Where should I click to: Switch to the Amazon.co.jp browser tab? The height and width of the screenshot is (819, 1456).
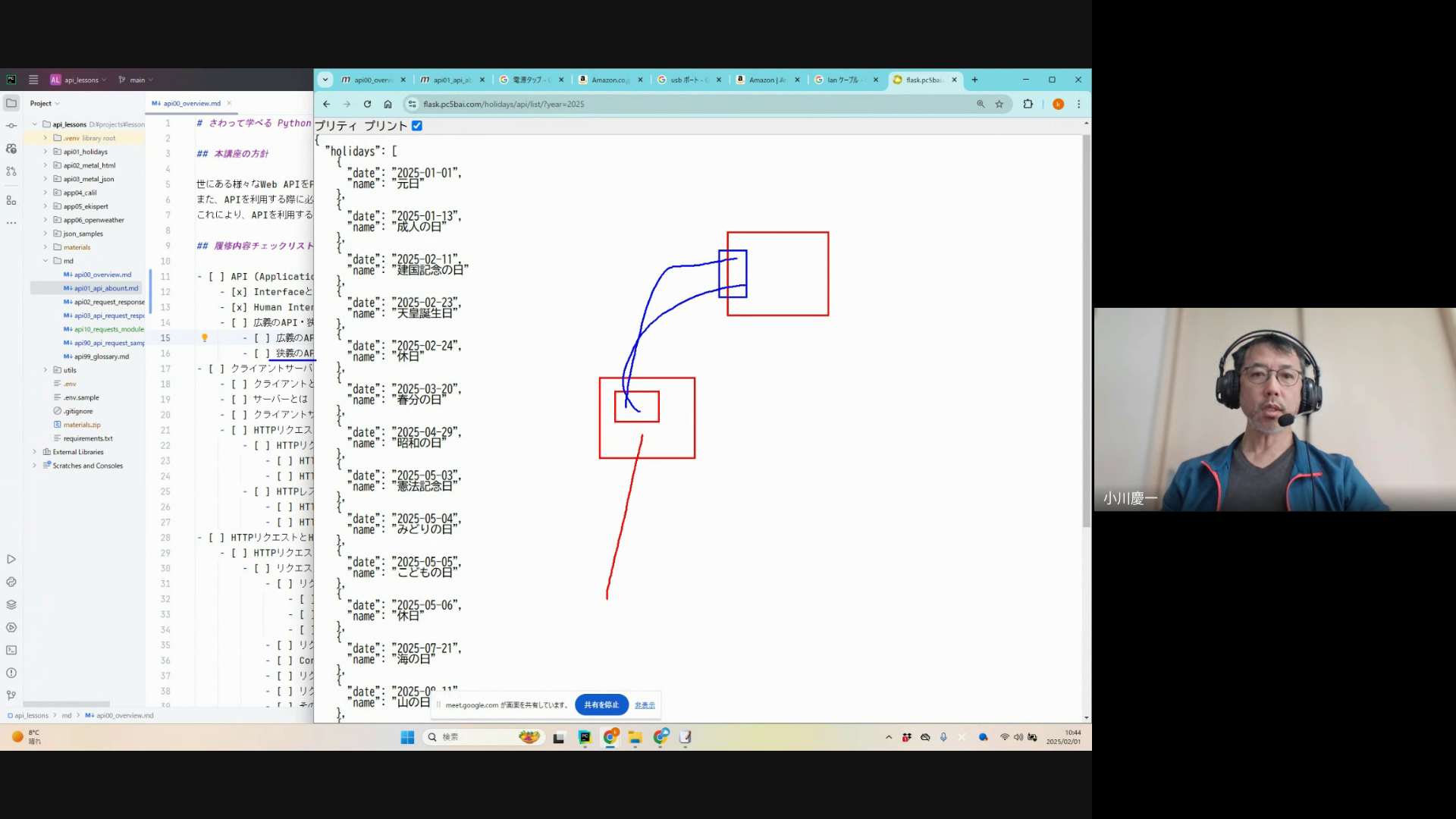point(607,80)
